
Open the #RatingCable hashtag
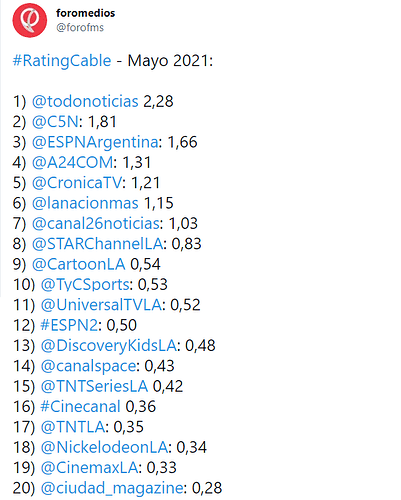pyautogui.click(x=62, y=61)
